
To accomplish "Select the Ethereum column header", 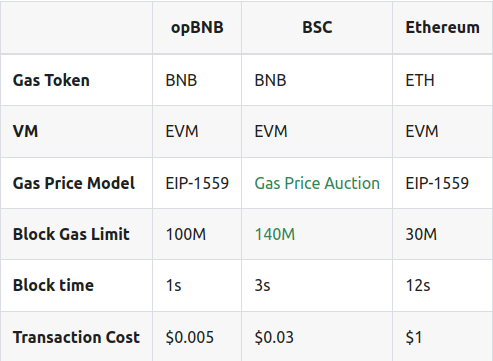I will pos(442,27).
